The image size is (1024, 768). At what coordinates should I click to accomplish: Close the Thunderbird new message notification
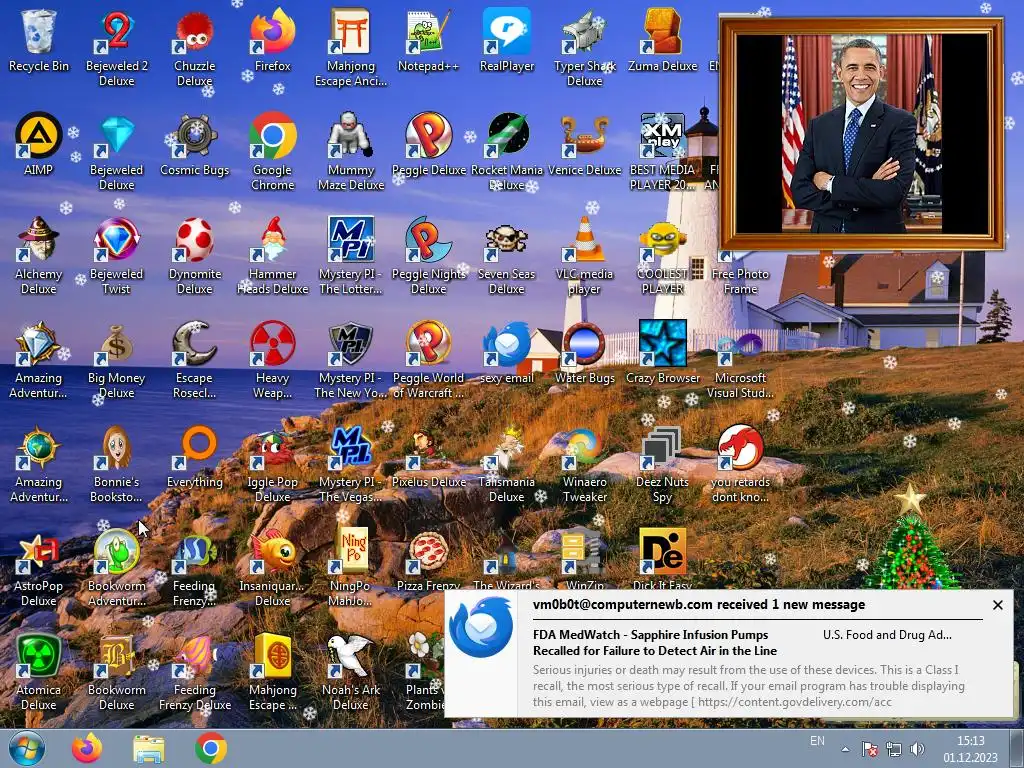coord(997,605)
